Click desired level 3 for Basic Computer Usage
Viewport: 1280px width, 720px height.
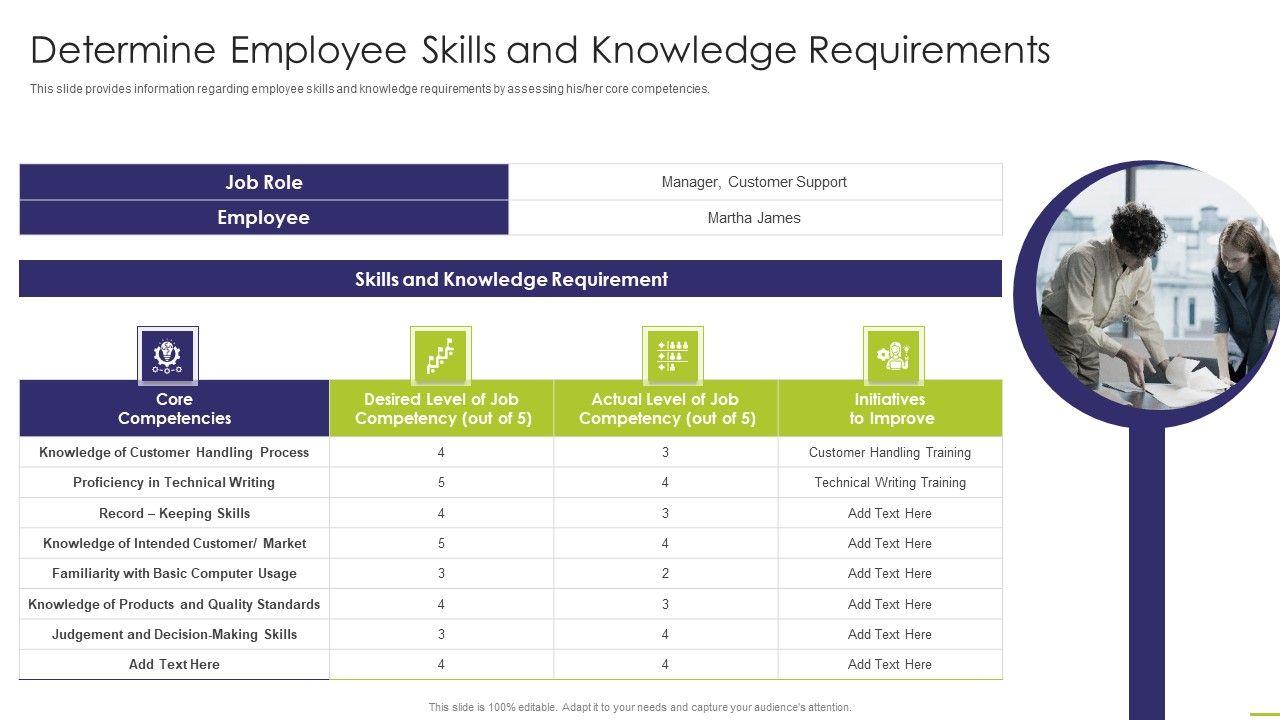coord(441,573)
